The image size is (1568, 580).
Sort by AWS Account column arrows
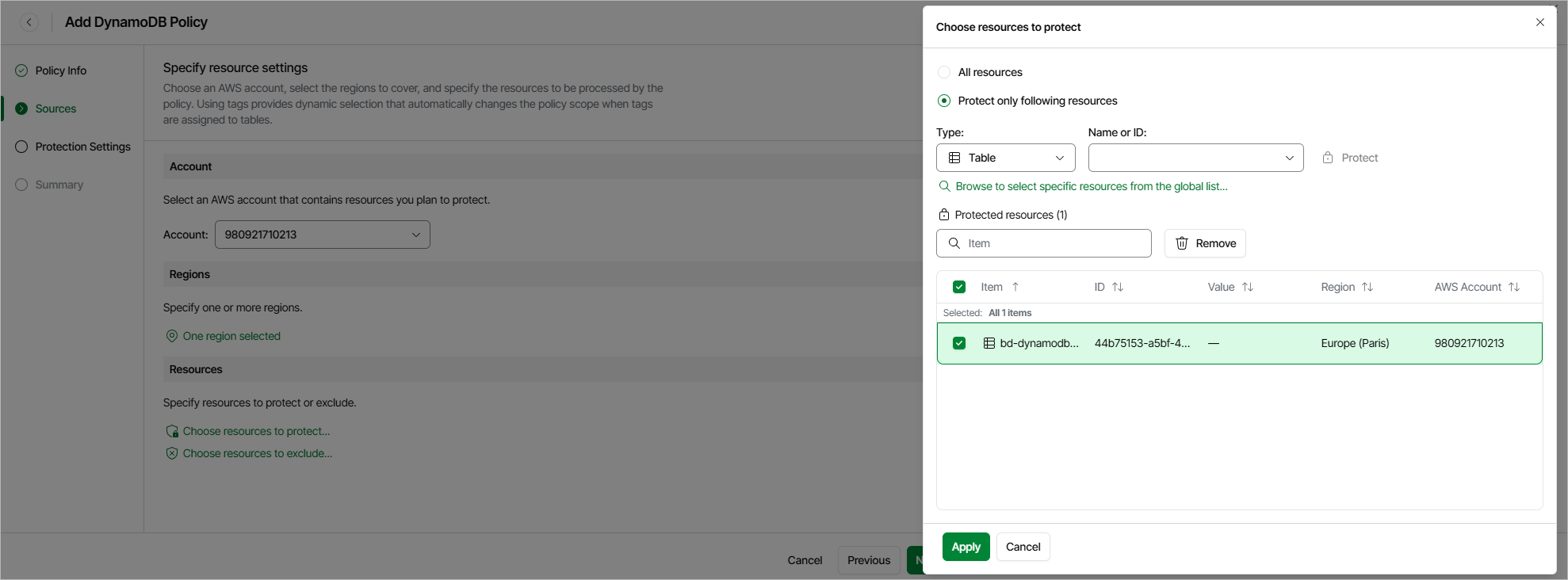tap(1514, 287)
